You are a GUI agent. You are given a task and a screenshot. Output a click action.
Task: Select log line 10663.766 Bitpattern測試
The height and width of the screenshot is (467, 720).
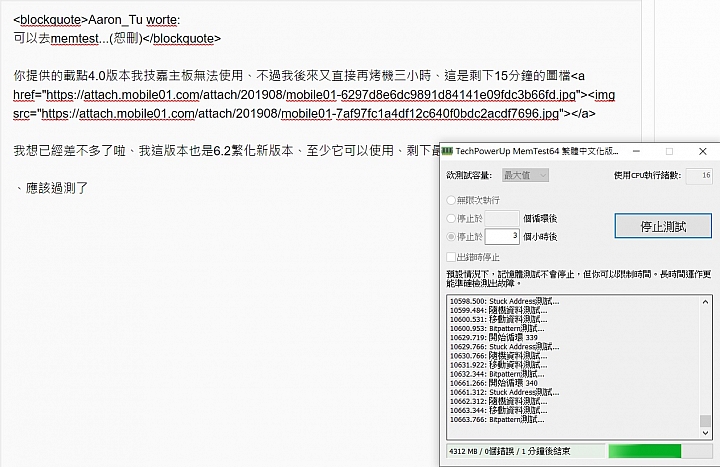[x=497, y=419]
